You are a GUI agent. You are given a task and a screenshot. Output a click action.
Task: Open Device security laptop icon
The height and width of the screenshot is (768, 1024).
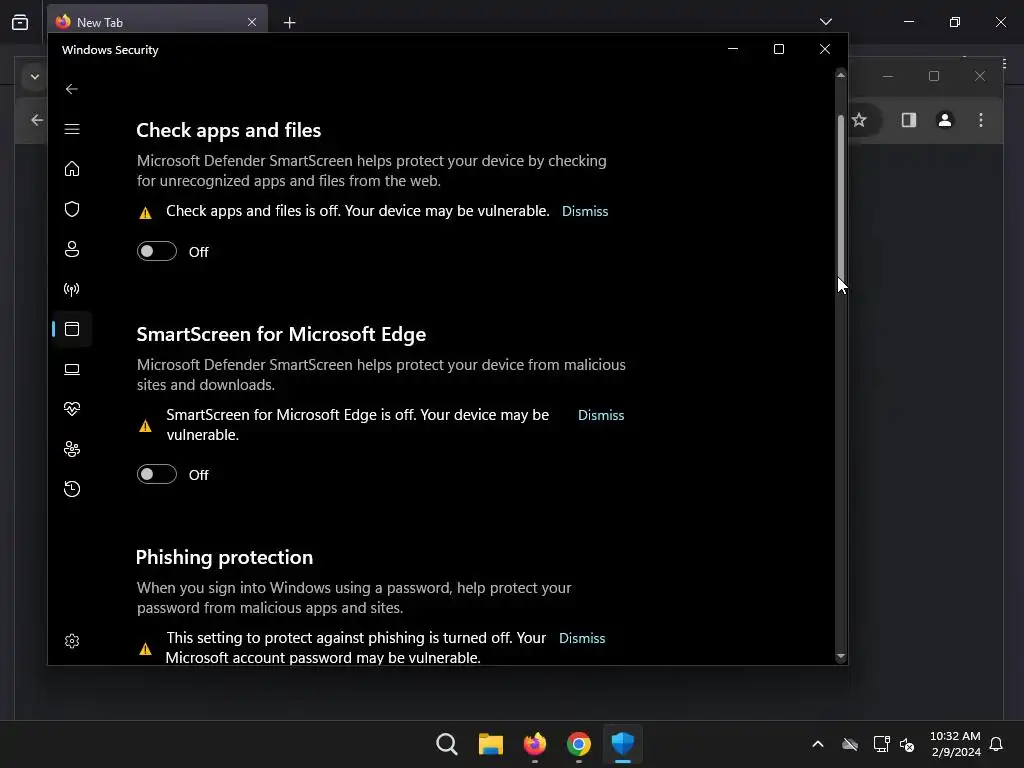[72, 370]
